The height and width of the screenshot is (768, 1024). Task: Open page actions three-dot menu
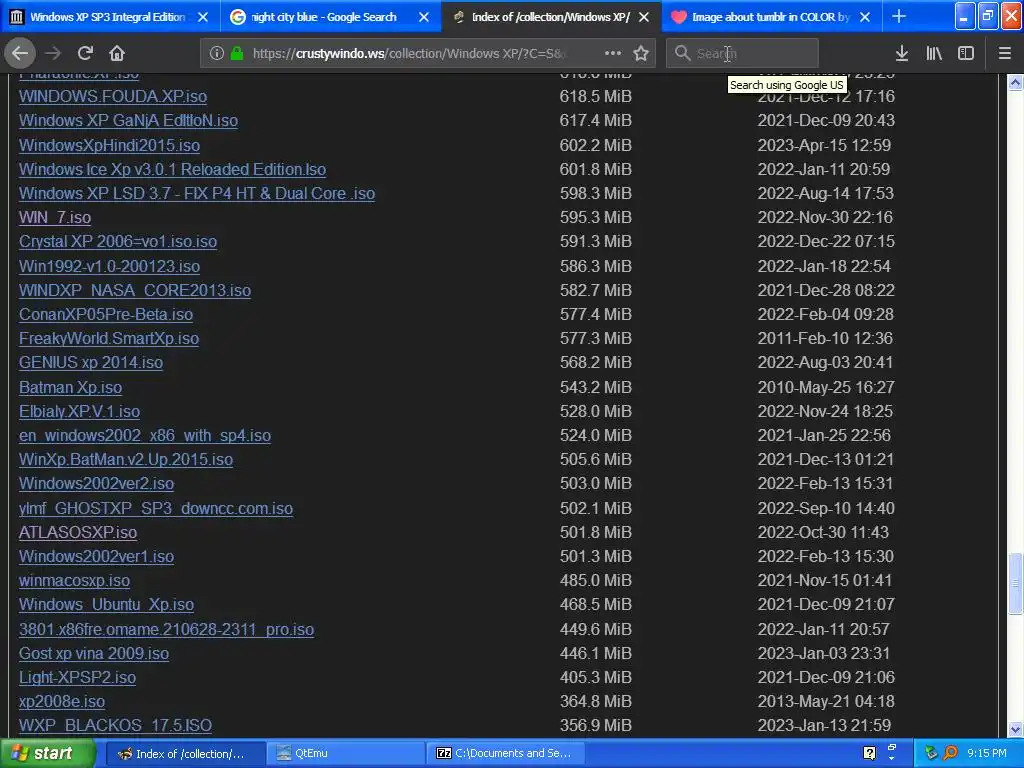(x=613, y=54)
